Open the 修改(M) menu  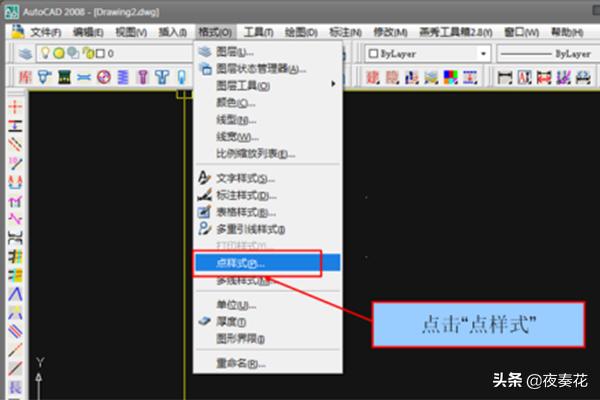[x=390, y=32]
